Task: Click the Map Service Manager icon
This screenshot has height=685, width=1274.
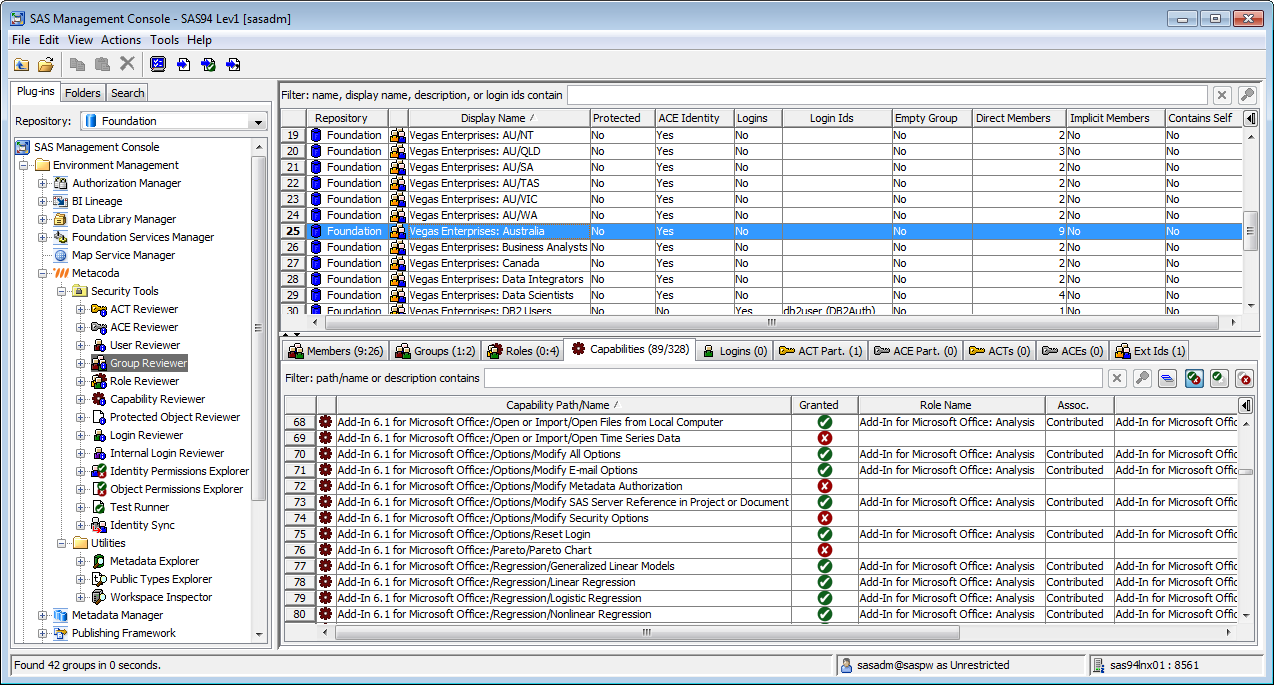Action: [61, 255]
